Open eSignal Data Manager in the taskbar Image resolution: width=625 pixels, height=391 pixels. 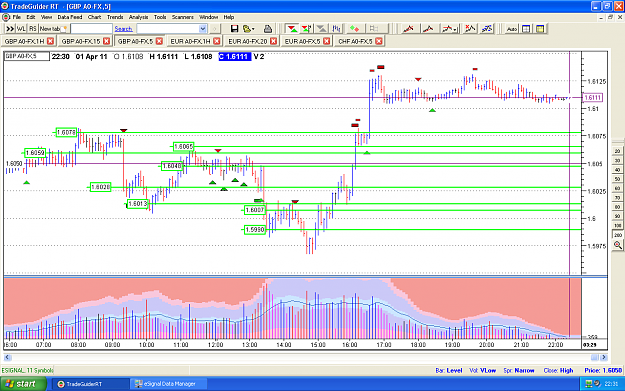point(168,384)
